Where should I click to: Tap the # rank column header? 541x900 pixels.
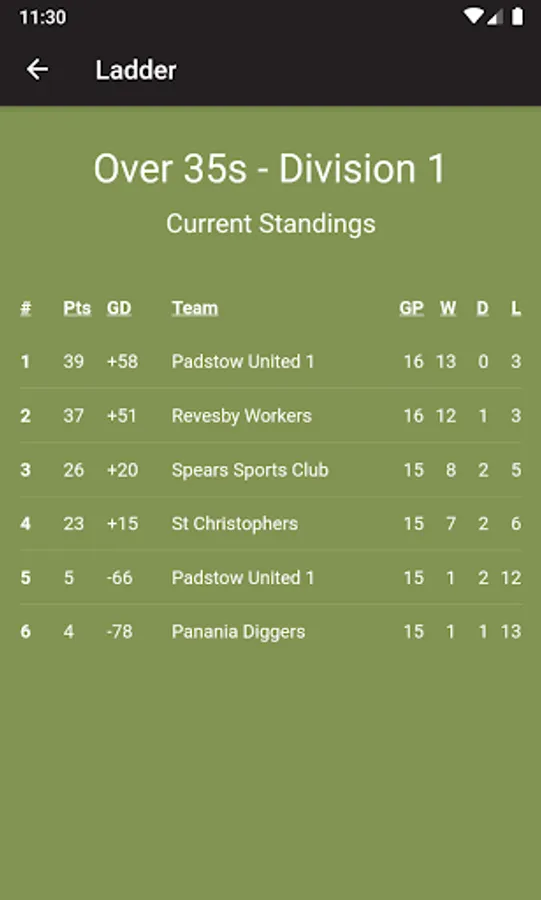pyautogui.click(x=25, y=308)
